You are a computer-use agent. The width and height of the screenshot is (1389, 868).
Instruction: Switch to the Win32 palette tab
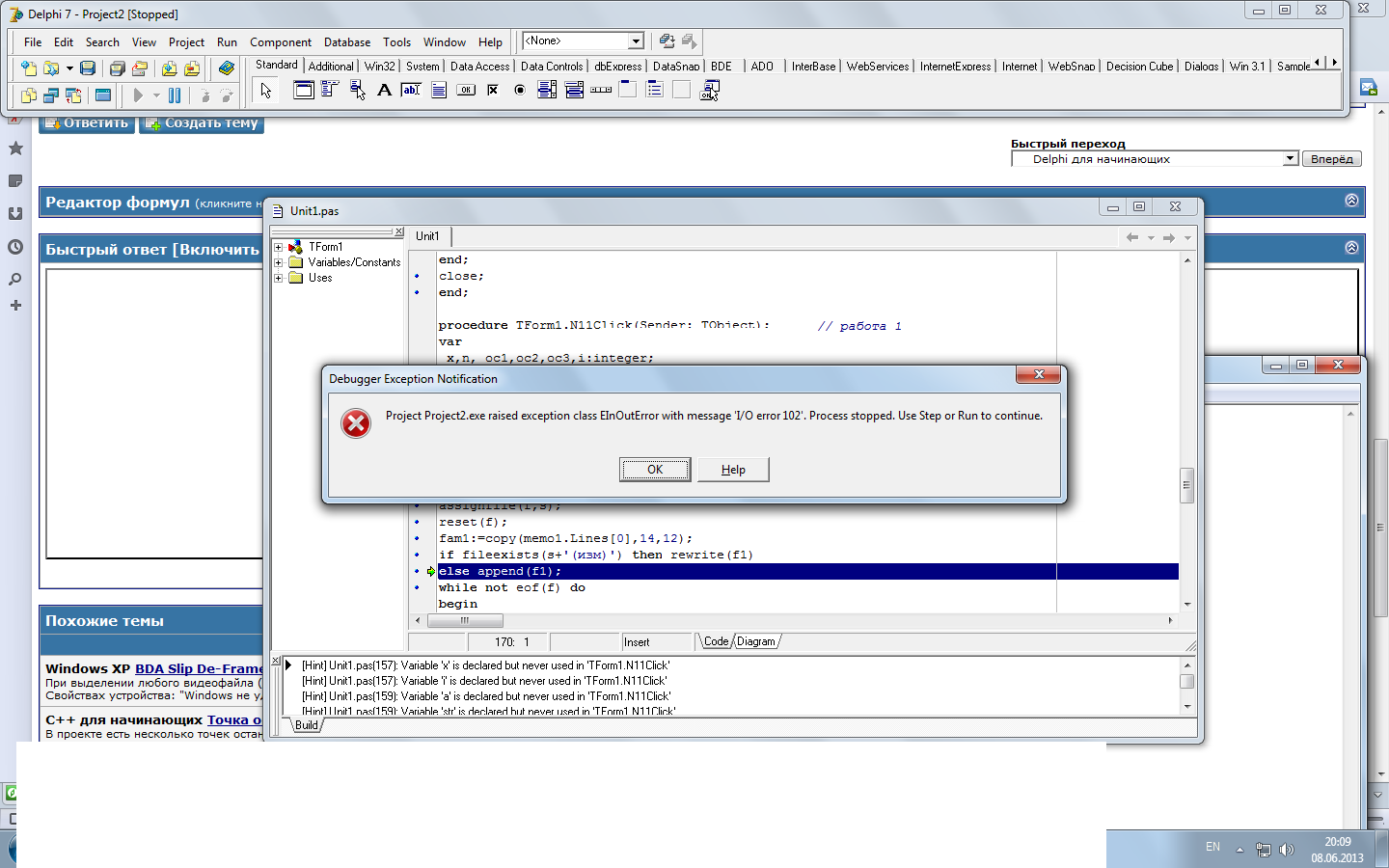point(380,67)
